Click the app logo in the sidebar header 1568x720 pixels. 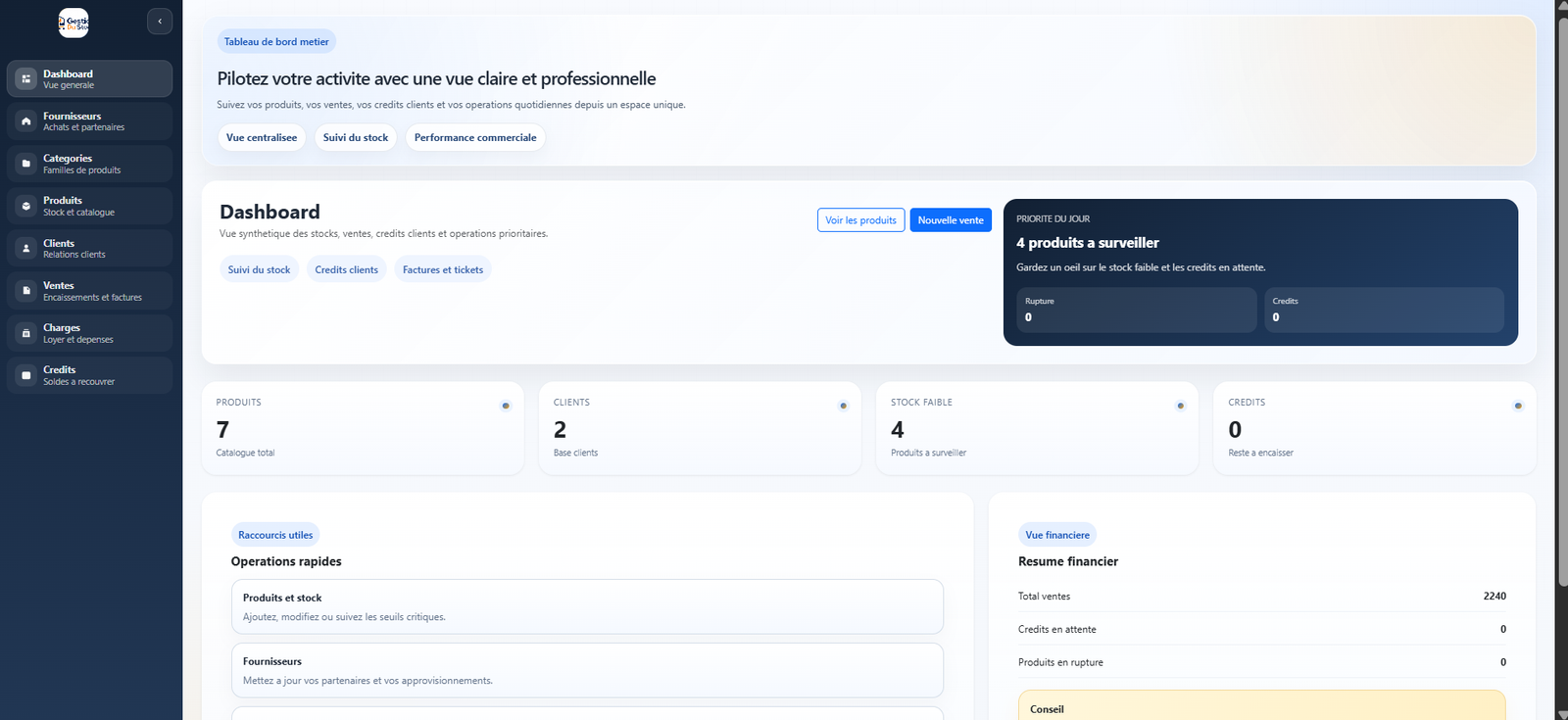tap(73, 23)
